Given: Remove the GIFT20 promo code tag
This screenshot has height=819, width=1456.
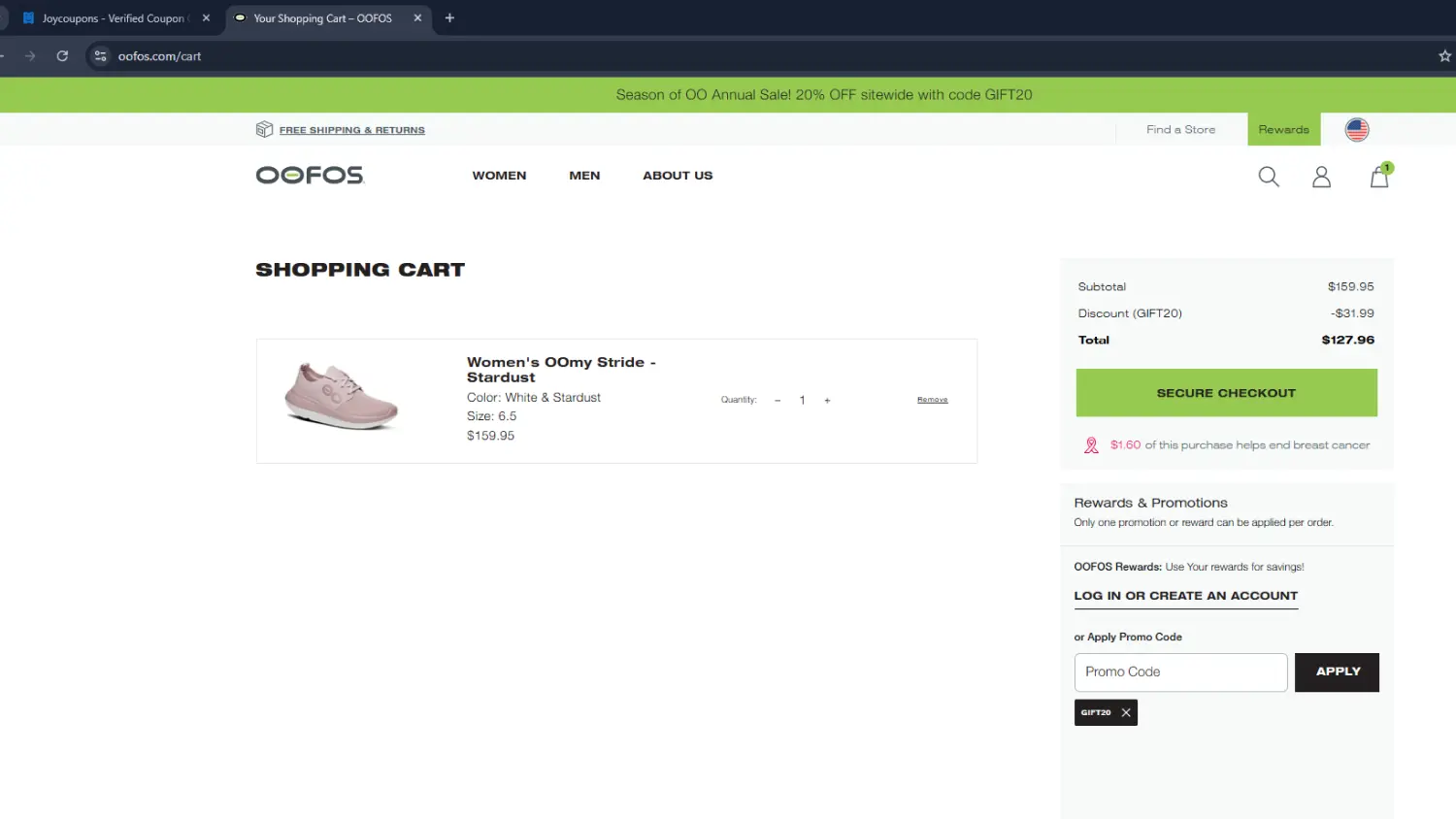Looking at the screenshot, I should coord(1126,712).
